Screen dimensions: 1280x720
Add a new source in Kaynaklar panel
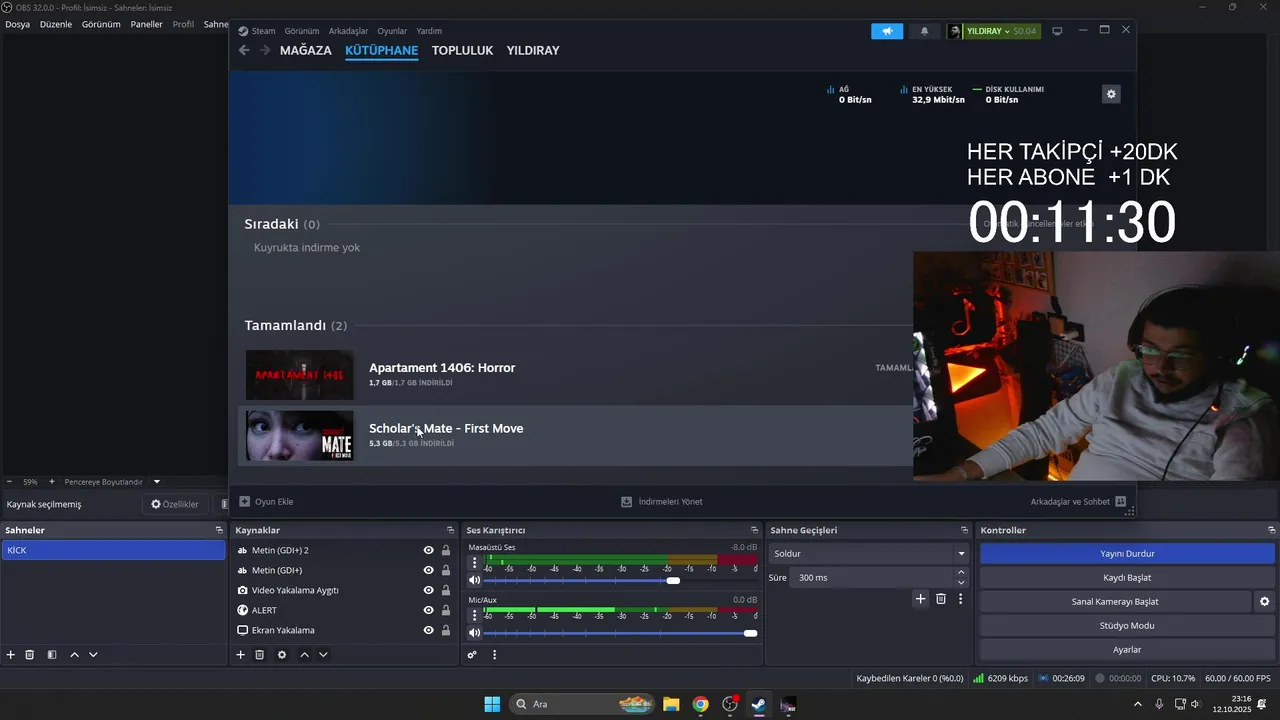240,655
